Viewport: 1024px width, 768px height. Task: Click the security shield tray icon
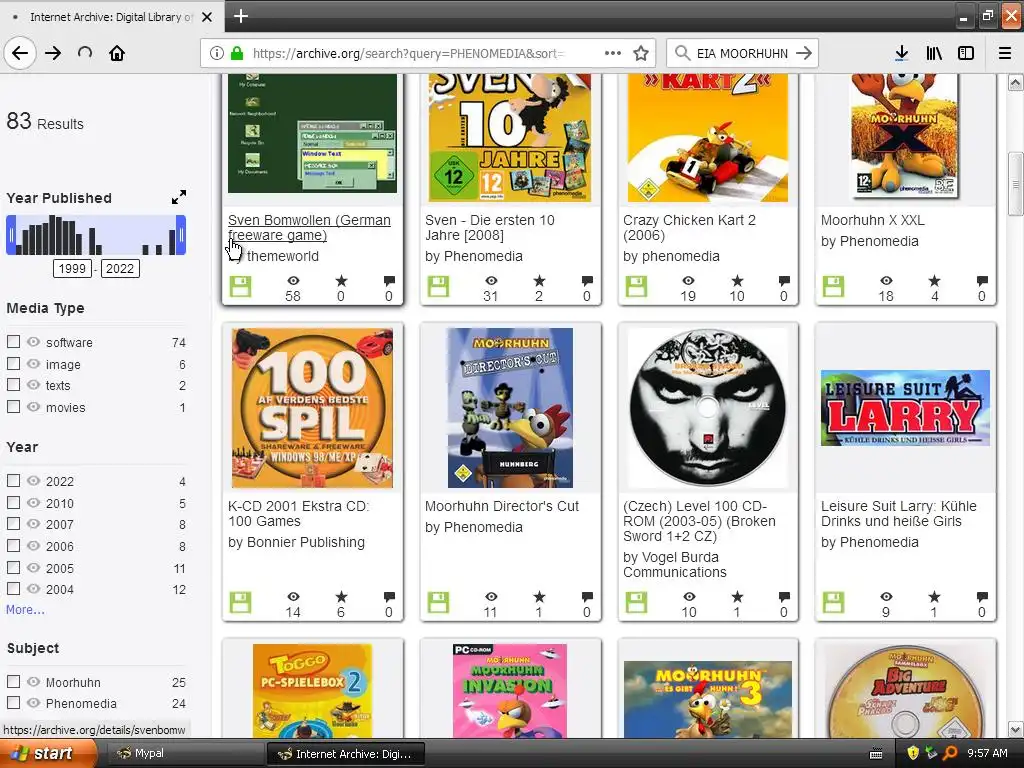[x=913, y=753]
